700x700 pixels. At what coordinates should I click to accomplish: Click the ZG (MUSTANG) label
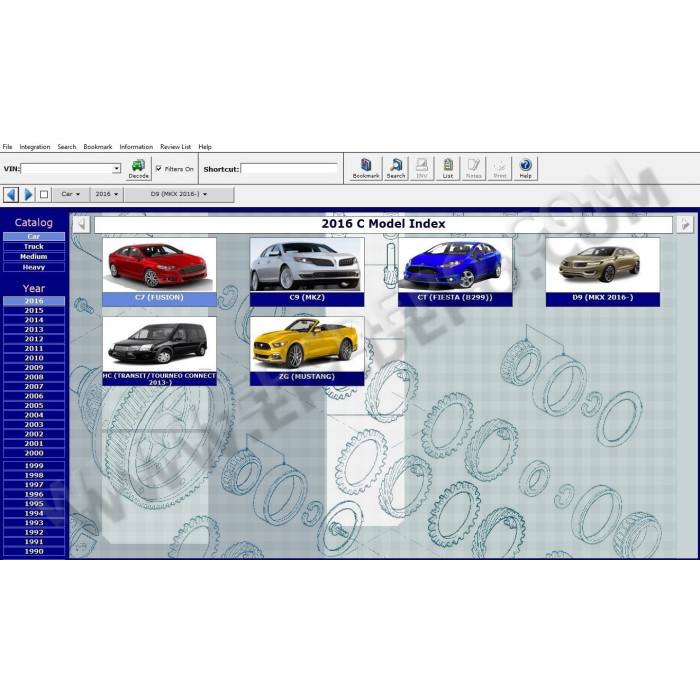[x=307, y=377]
